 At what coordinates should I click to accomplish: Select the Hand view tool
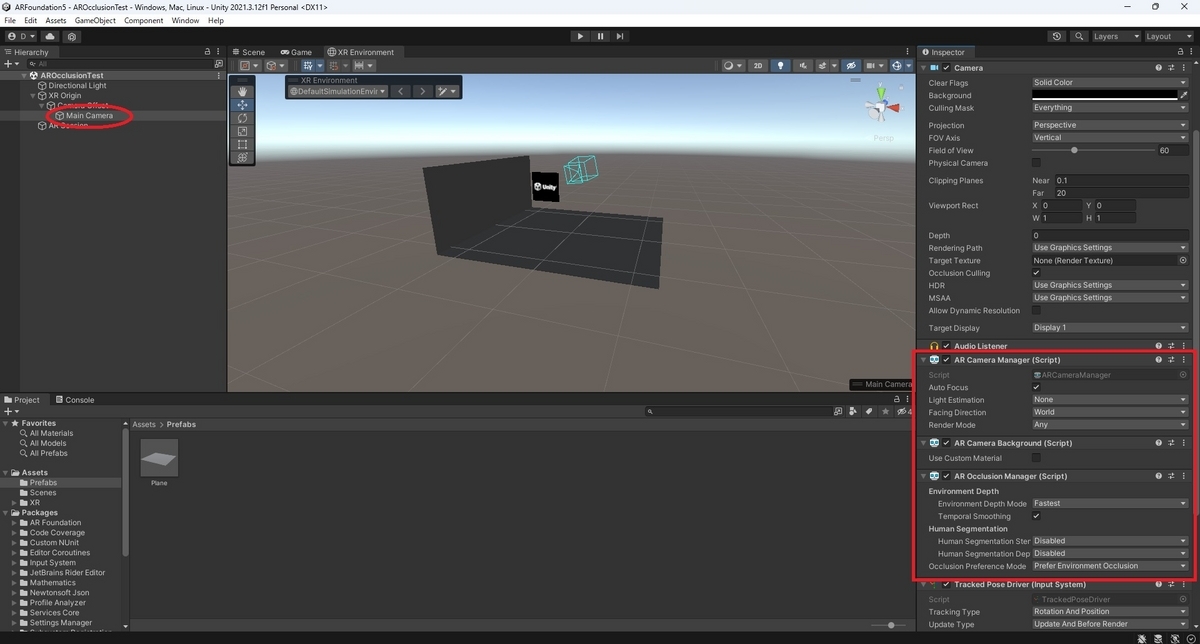pos(242,91)
